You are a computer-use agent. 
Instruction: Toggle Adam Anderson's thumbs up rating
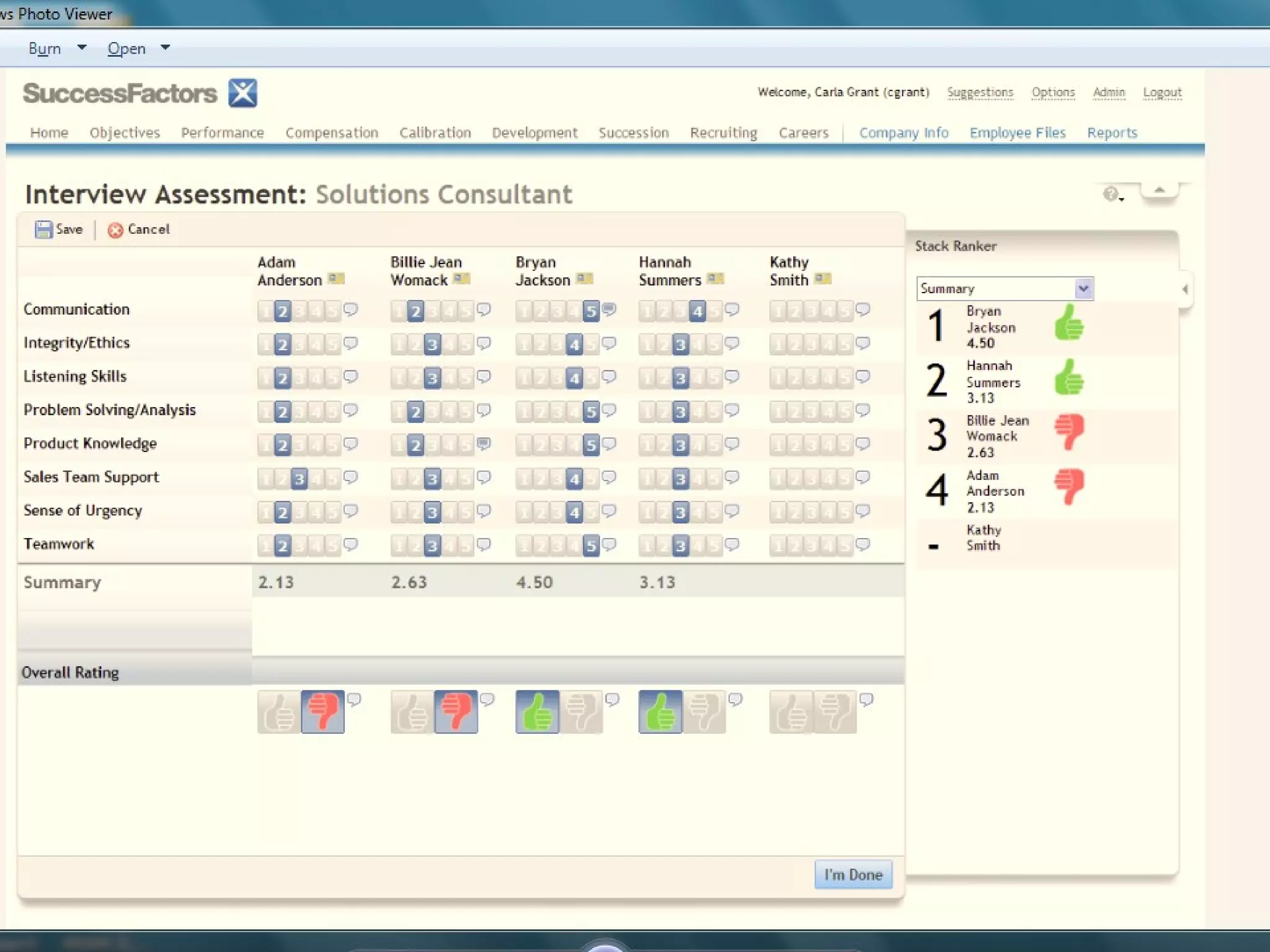[279, 712]
